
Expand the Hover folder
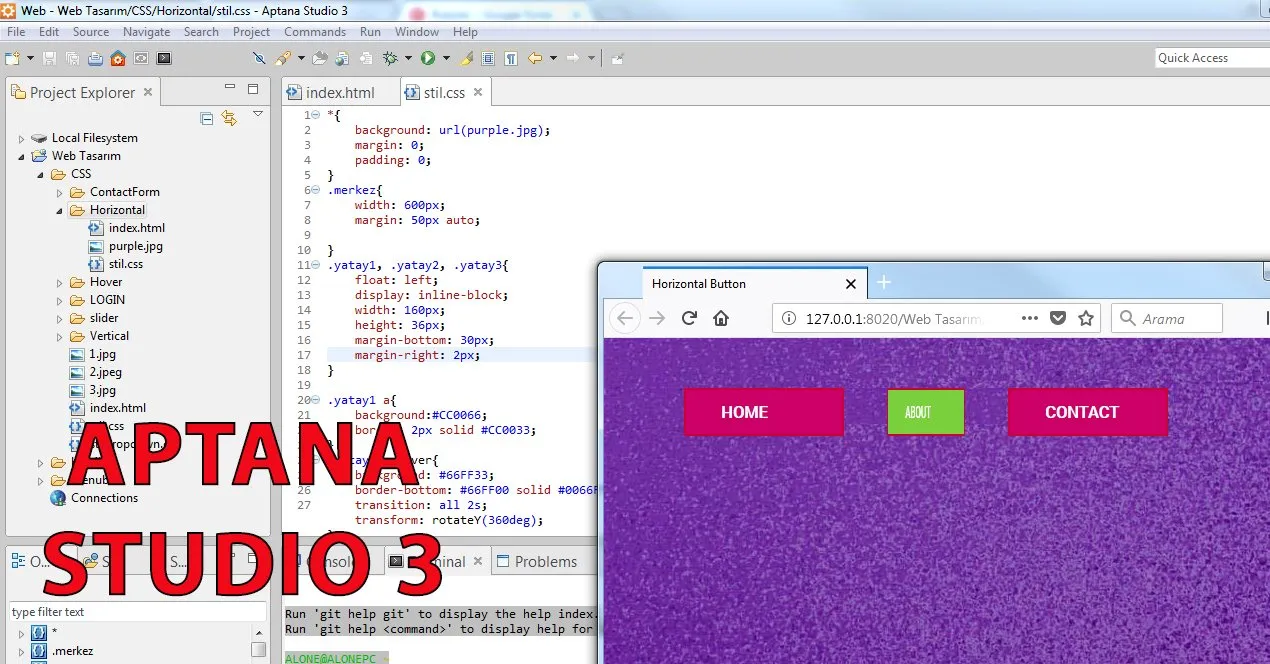pos(59,282)
